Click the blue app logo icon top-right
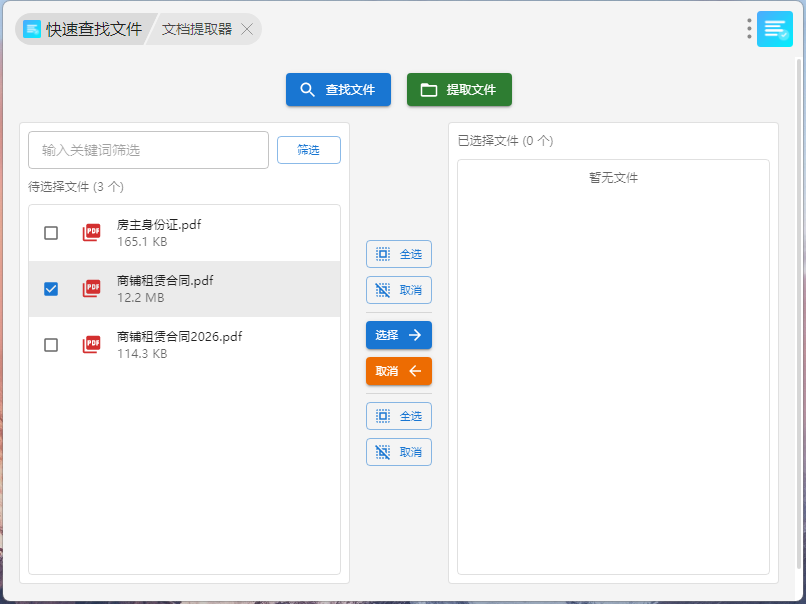Viewport: 806px width, 604px height. pyautogui.click(x=775, y=29)
